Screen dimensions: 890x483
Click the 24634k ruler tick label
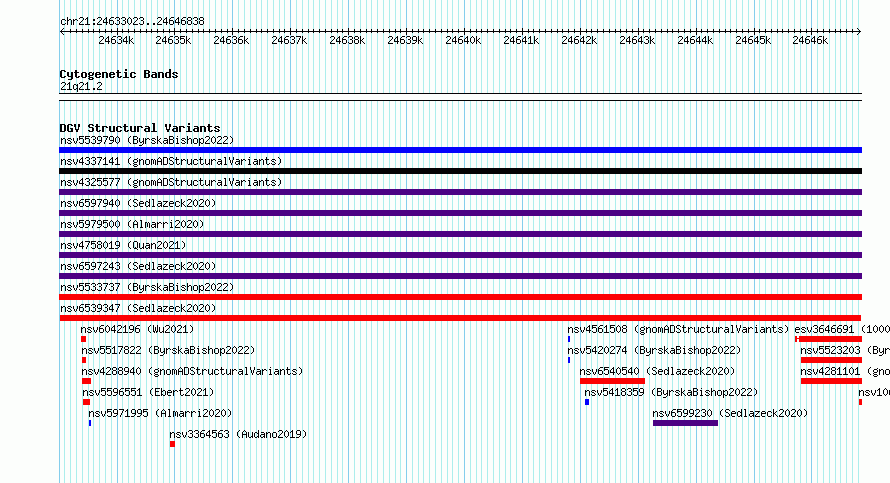116,40
